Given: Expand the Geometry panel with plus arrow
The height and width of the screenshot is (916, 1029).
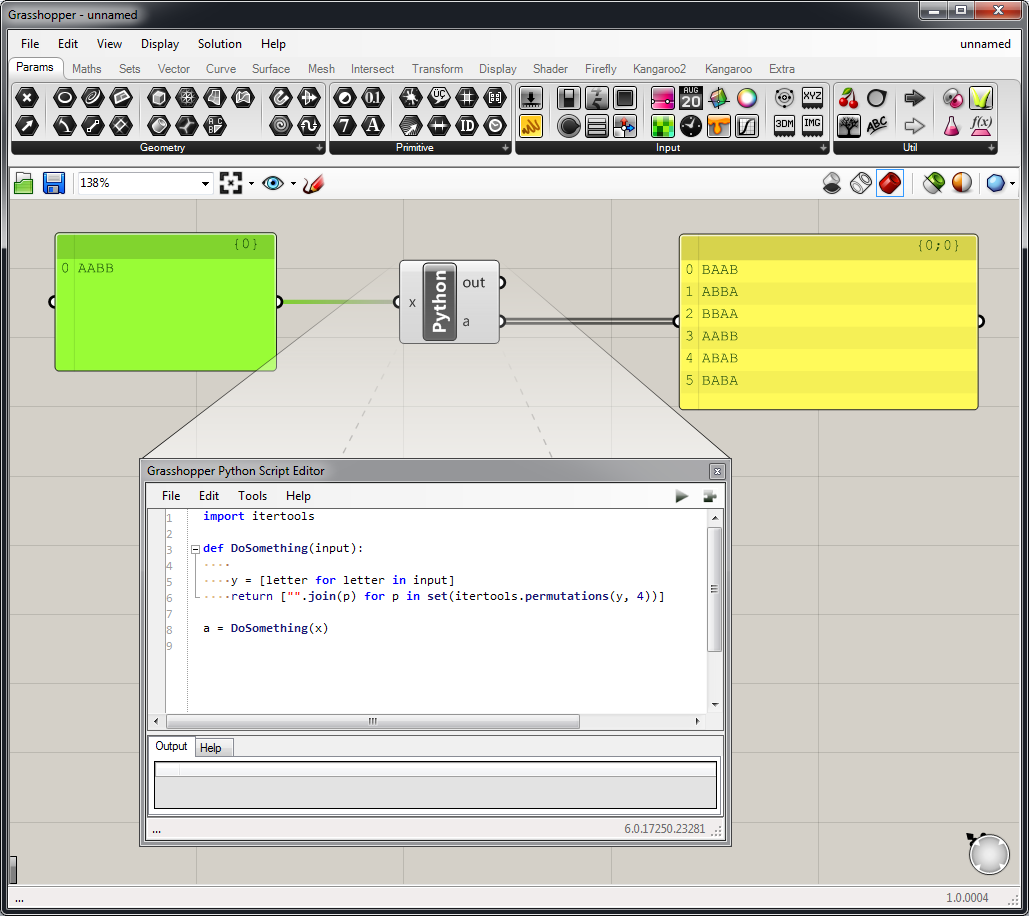Looking at the screenshot, I should (x=320, y=148).
